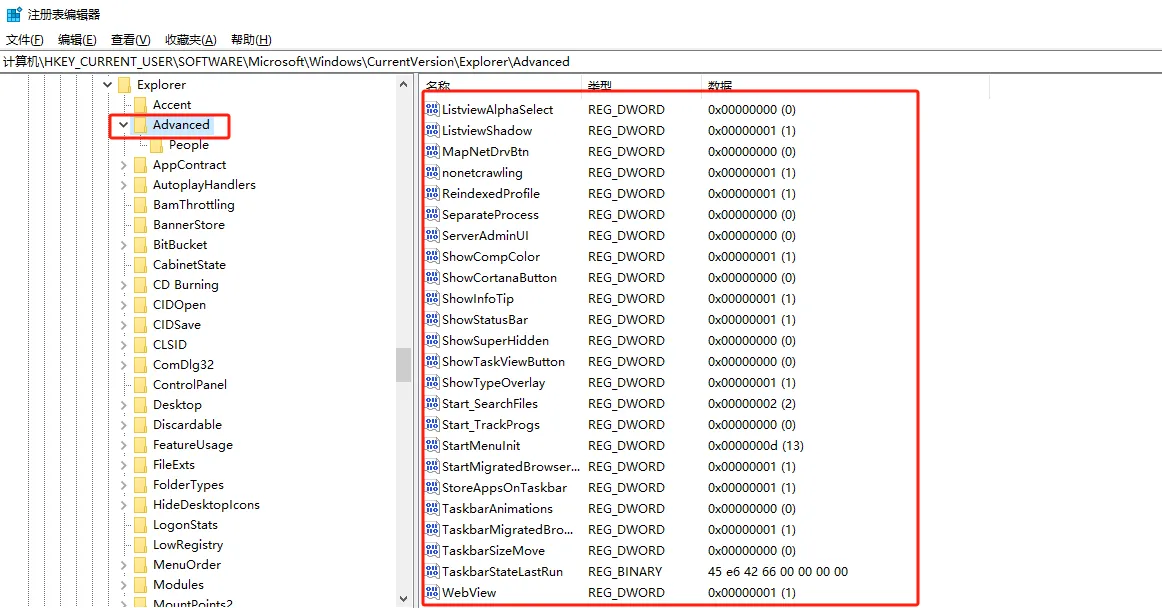Select the Start_TrackProgs value icon
This screenshot has width=1162, height=608.
point(433,425)
